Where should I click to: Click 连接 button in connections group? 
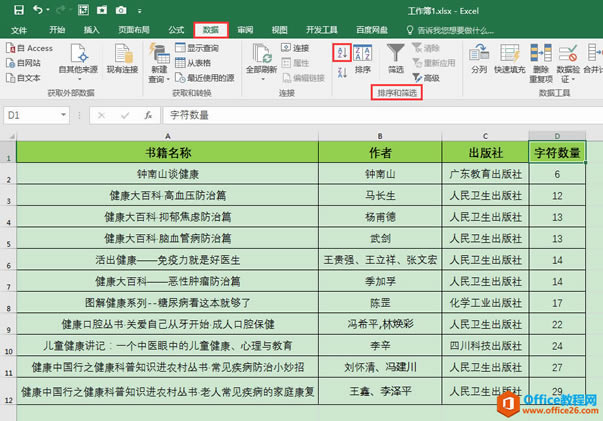pos(295,48)
